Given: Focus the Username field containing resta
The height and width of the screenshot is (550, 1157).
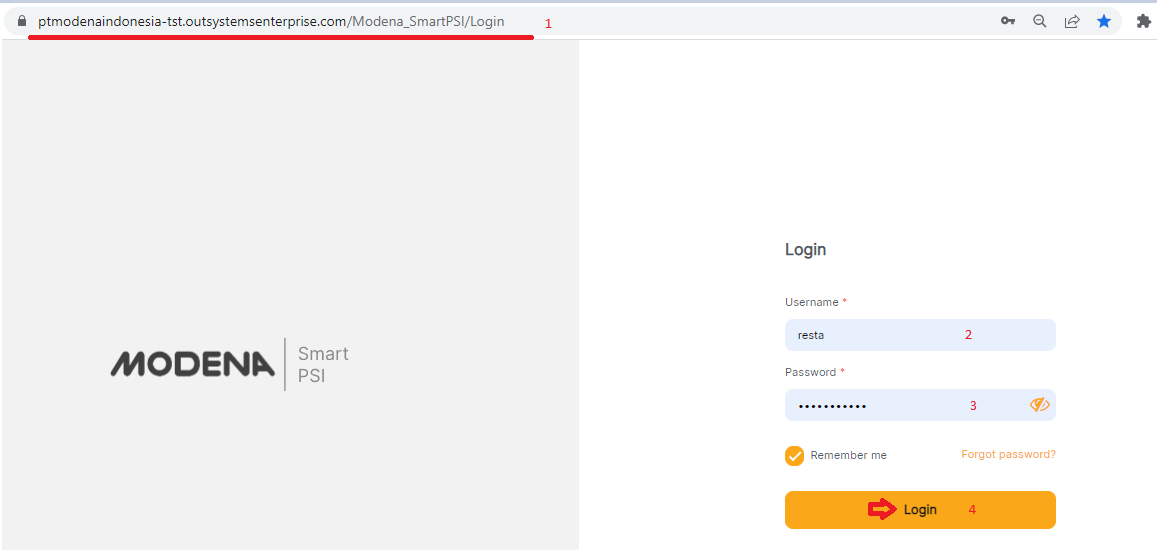Looking at the screenshot, I should (870, 335).
